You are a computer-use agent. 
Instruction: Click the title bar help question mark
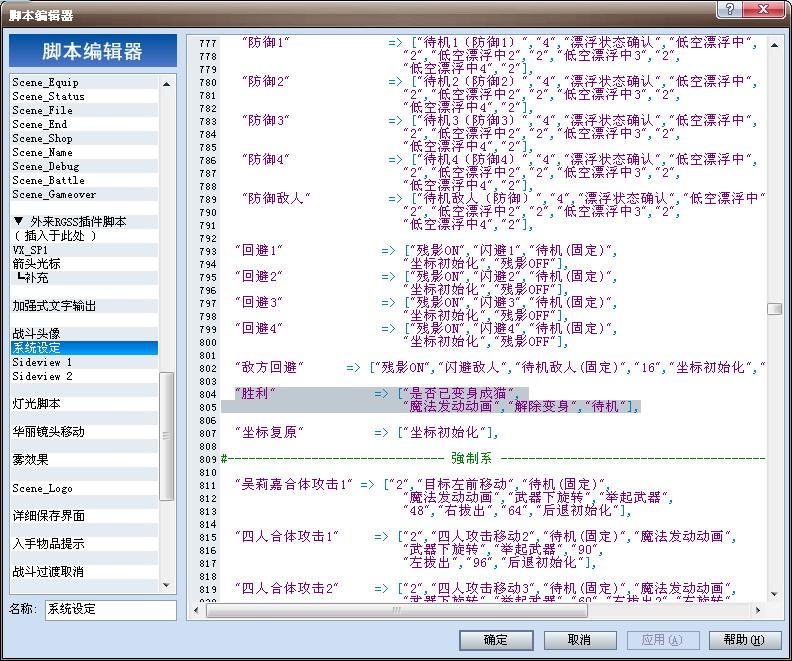(x=730, y=9)
